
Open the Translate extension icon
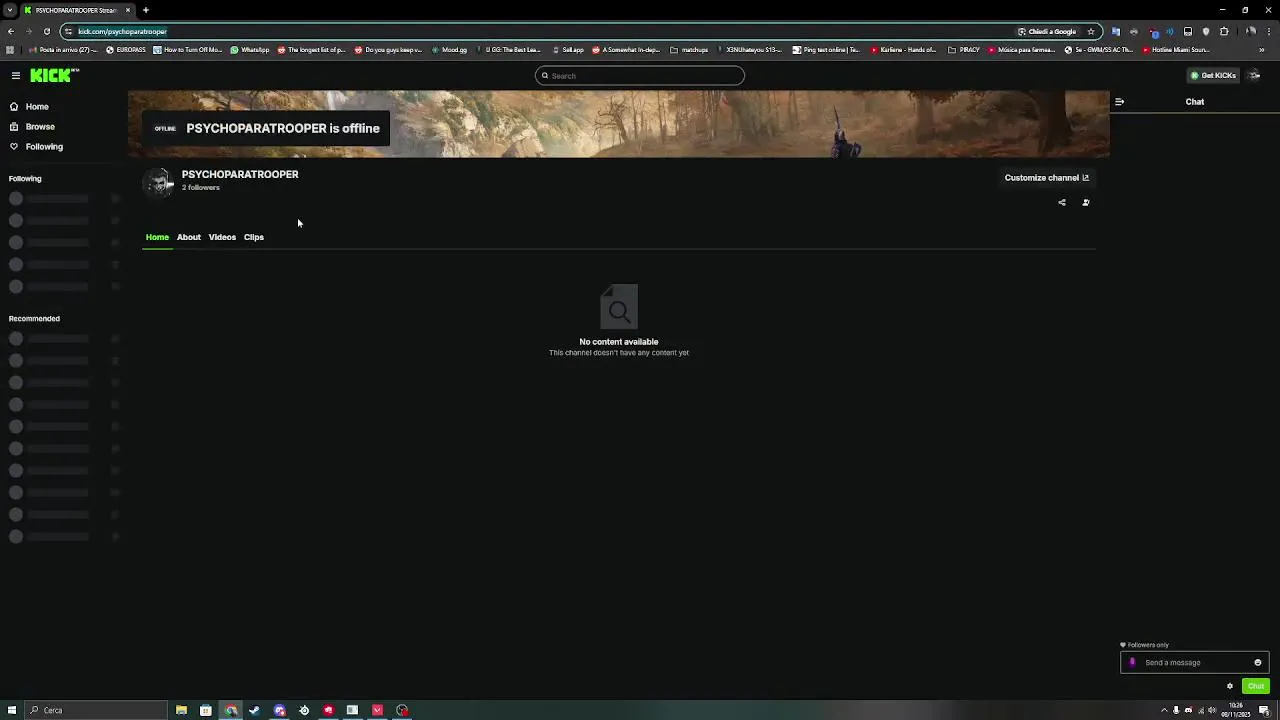1116,31
